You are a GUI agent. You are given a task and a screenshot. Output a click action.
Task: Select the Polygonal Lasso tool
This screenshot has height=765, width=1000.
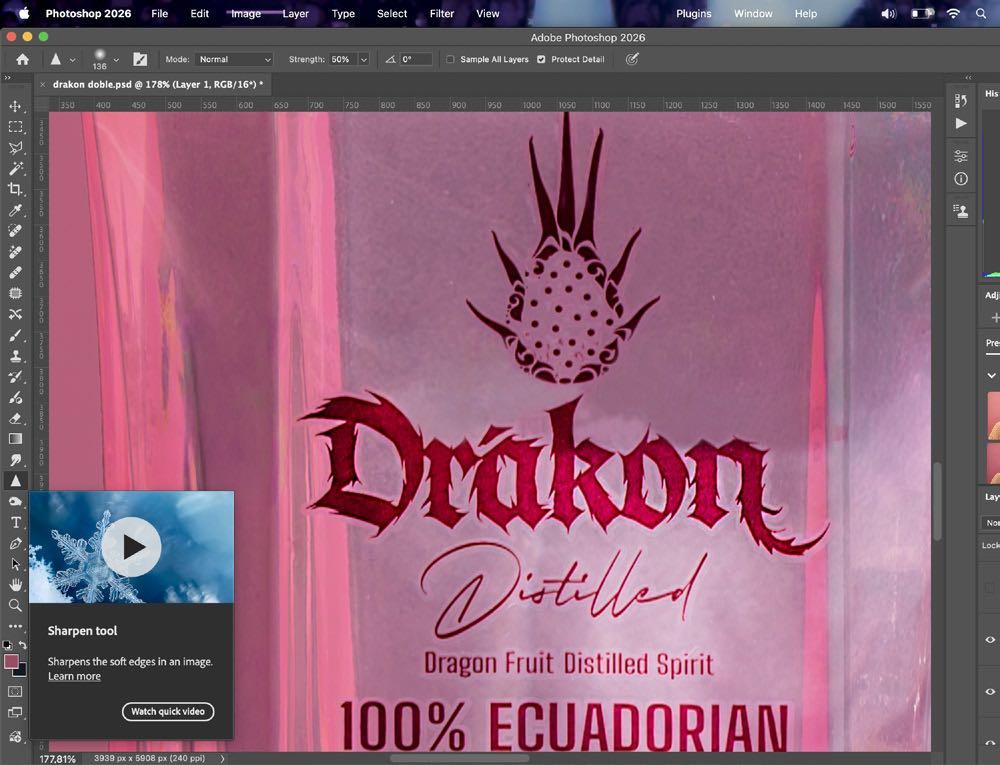pyautogui.click(x=15, y=148)
